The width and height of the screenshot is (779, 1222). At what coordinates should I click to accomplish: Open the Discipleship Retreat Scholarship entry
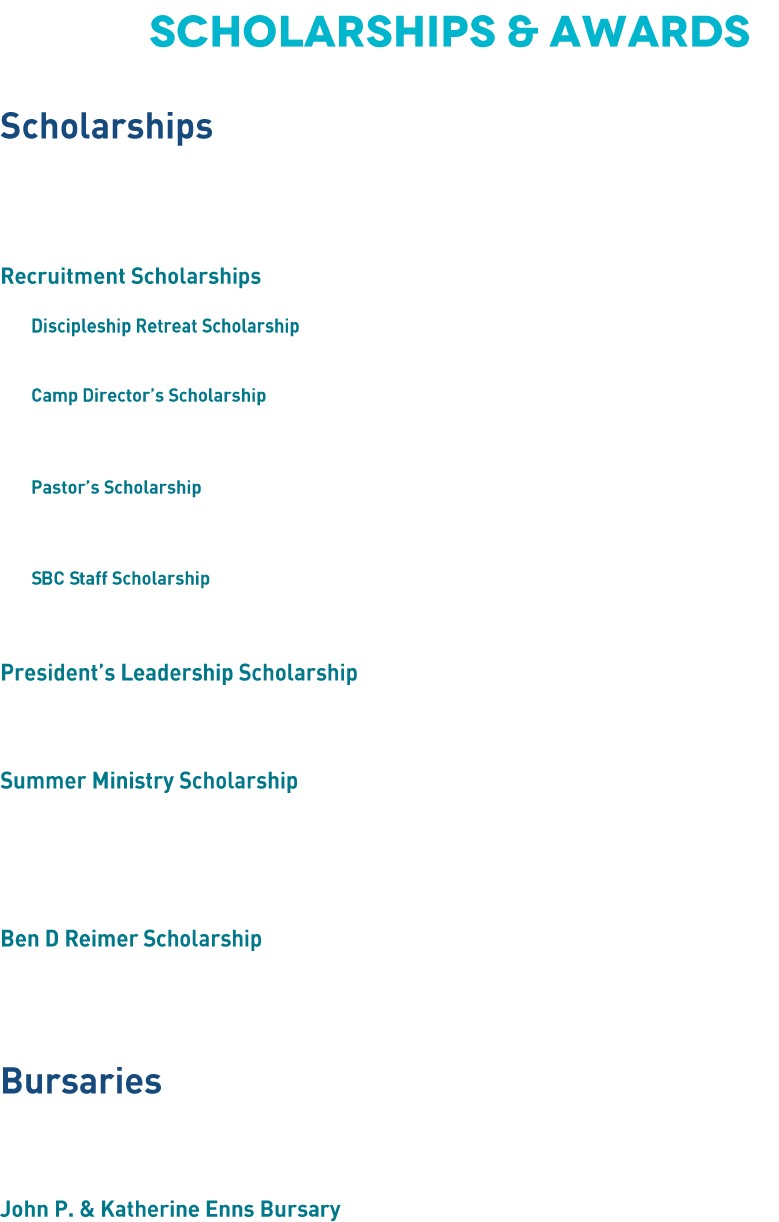tap(165, 326)
